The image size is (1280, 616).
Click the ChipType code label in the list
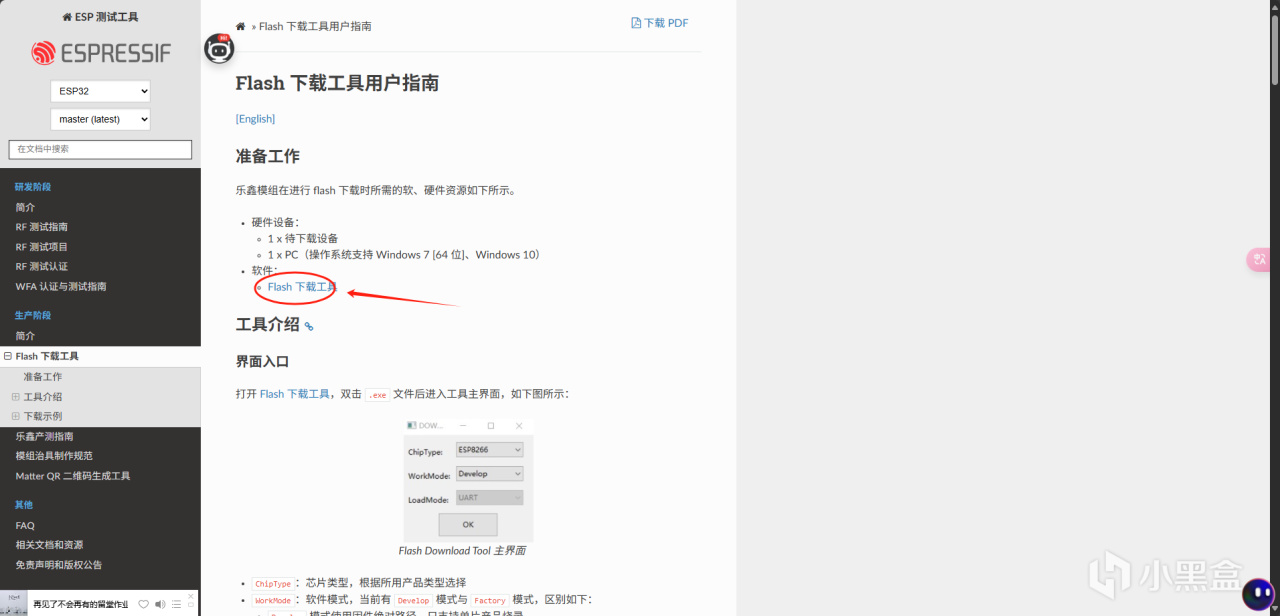coord(273,584)
